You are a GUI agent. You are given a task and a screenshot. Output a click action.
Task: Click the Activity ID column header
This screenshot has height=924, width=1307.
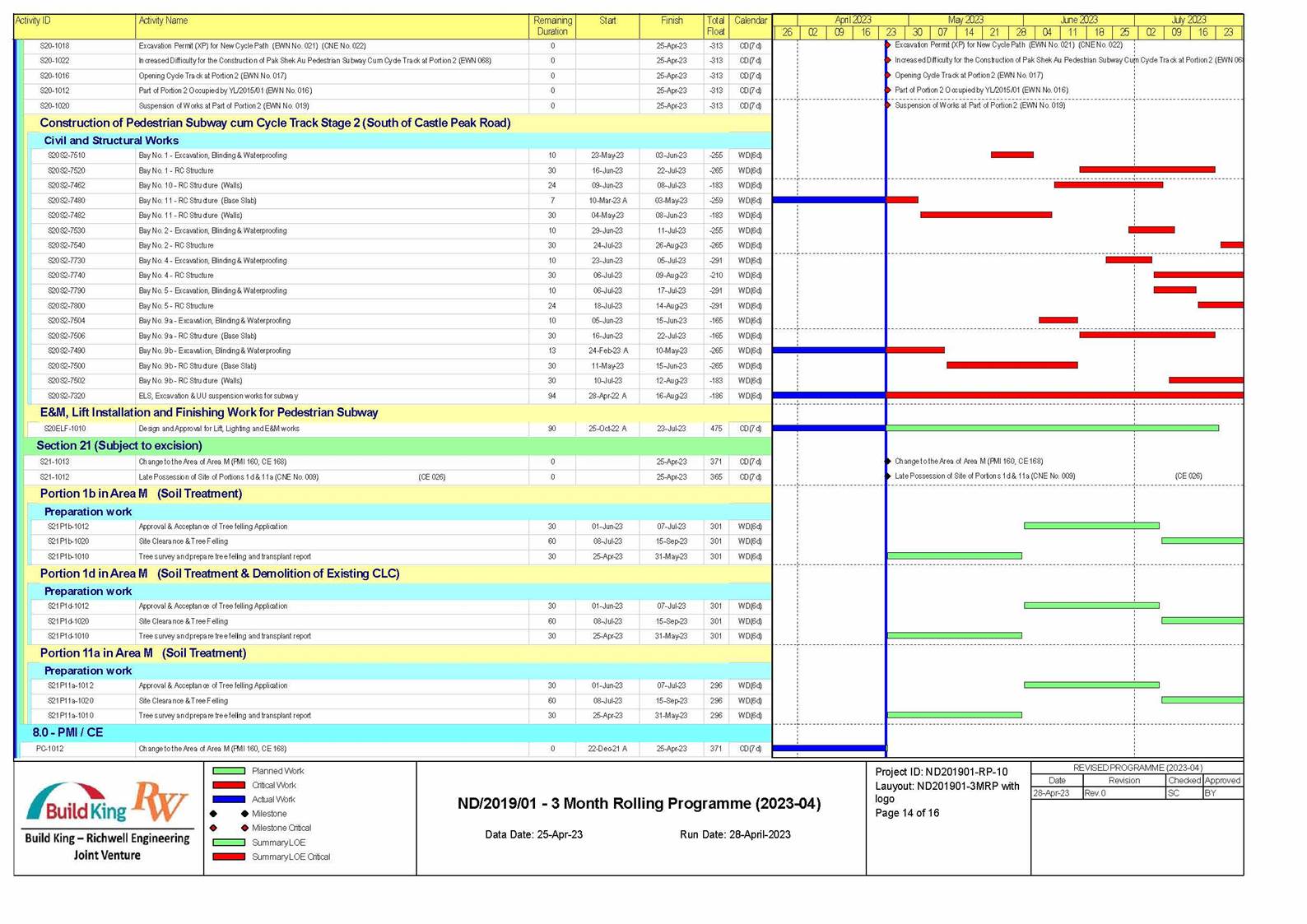pyautogui.click(x=75, y=26)
